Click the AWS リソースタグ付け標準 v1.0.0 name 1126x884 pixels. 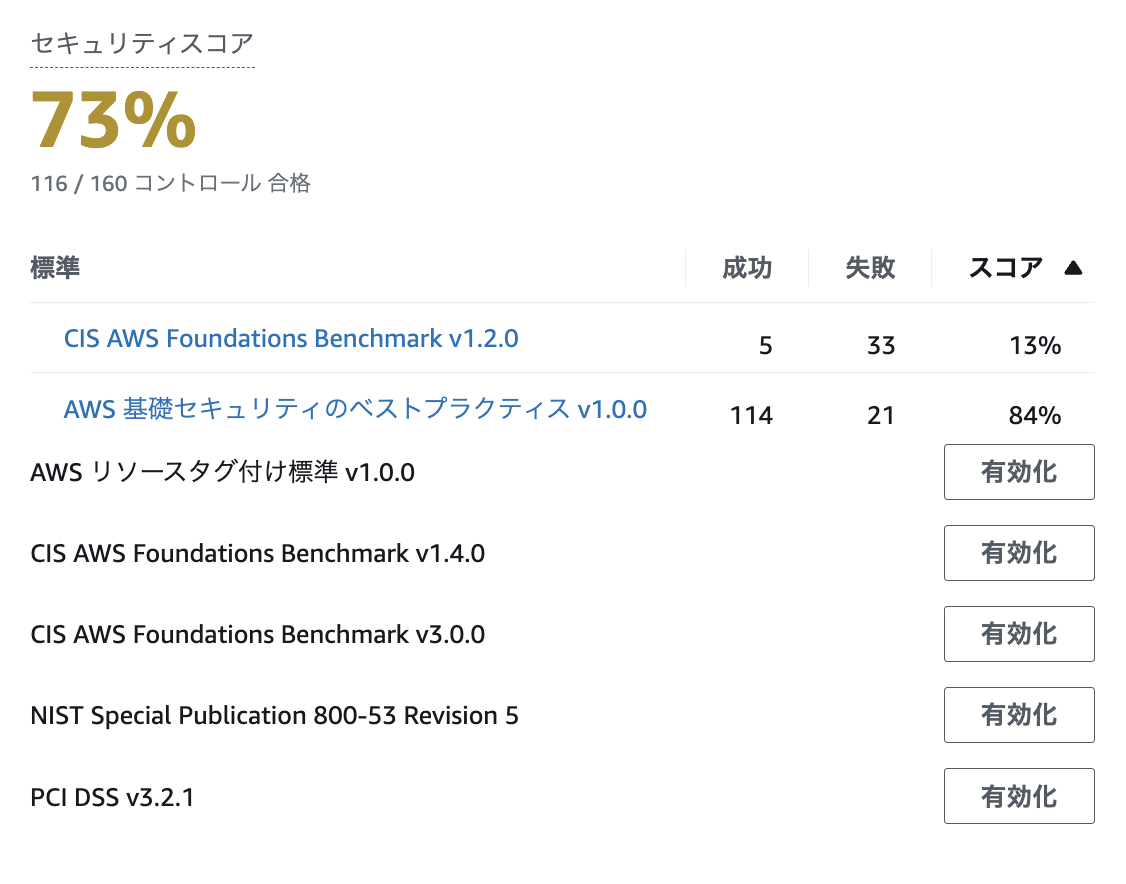coord(223,472)
